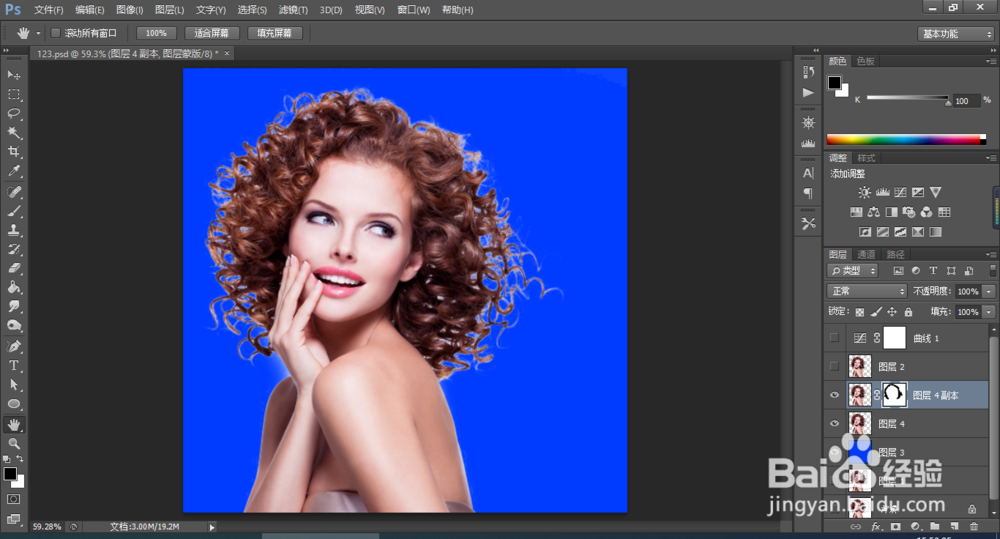Toggle lock transparent pixels

[x=860, y=312]
